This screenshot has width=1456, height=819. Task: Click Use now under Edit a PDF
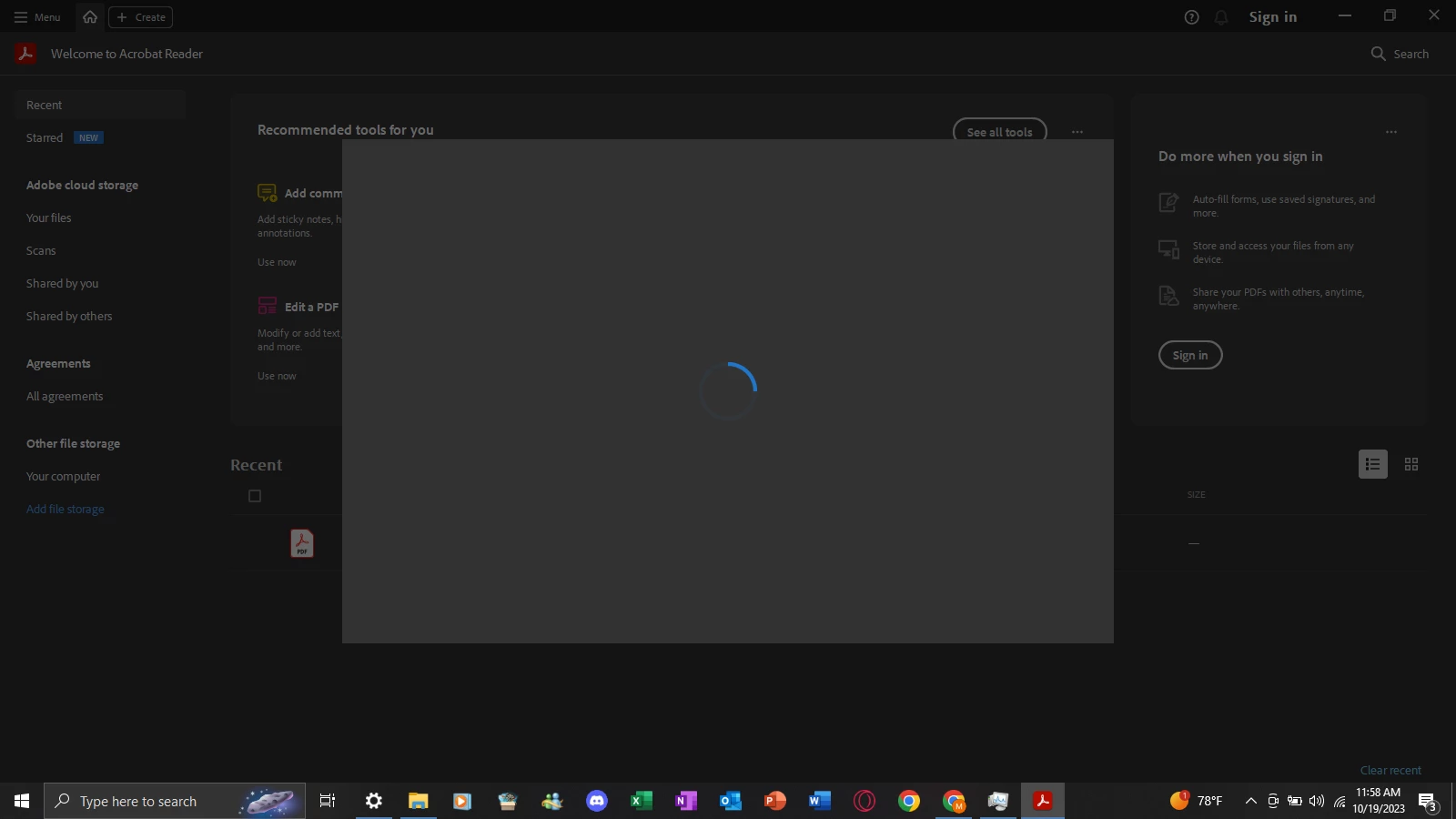tap(277, 376)
